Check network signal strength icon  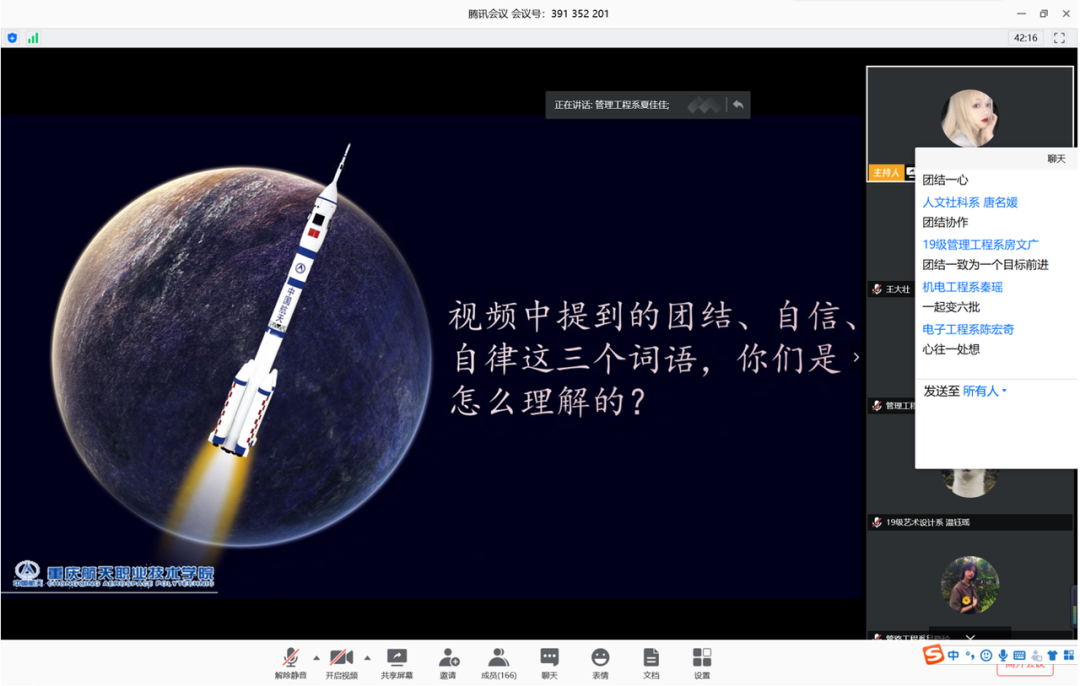[x=32, y=38]
